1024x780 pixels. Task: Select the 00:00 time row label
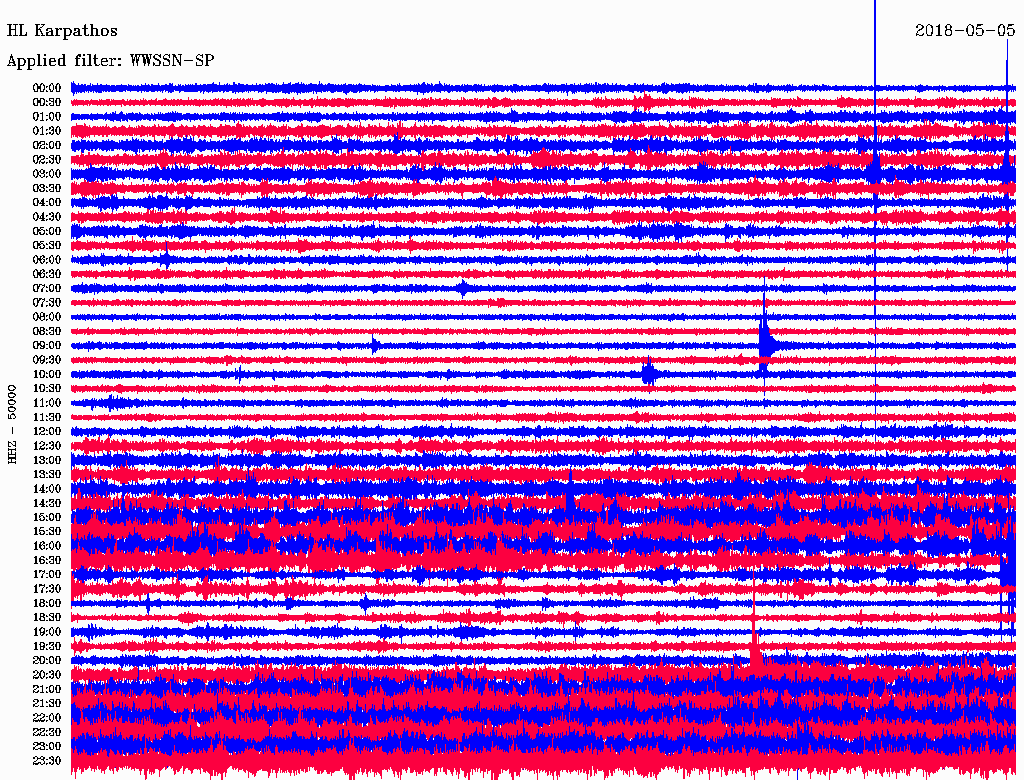point(47,88)
